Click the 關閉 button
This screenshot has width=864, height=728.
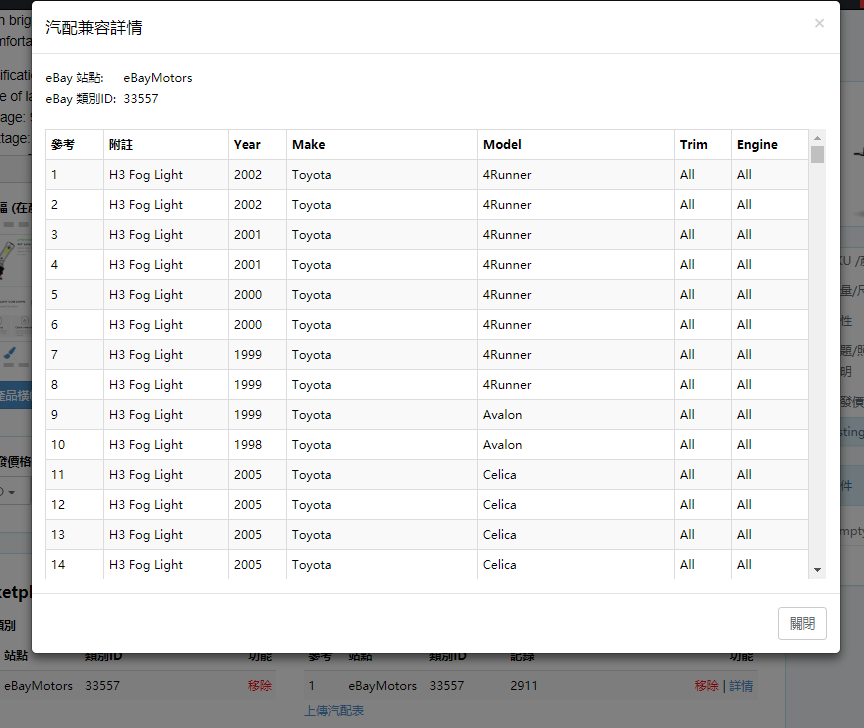802,623
